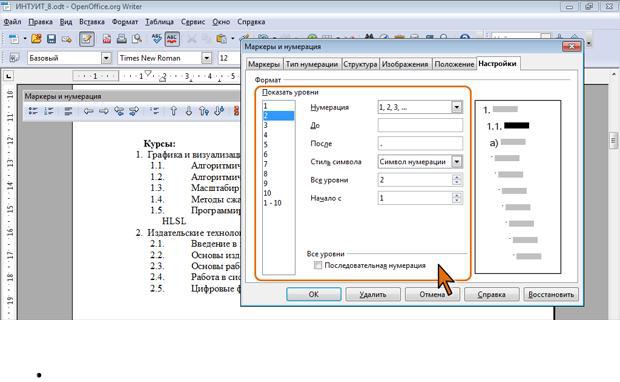
Task: Click the Удалить button
Action: [373, 294]
